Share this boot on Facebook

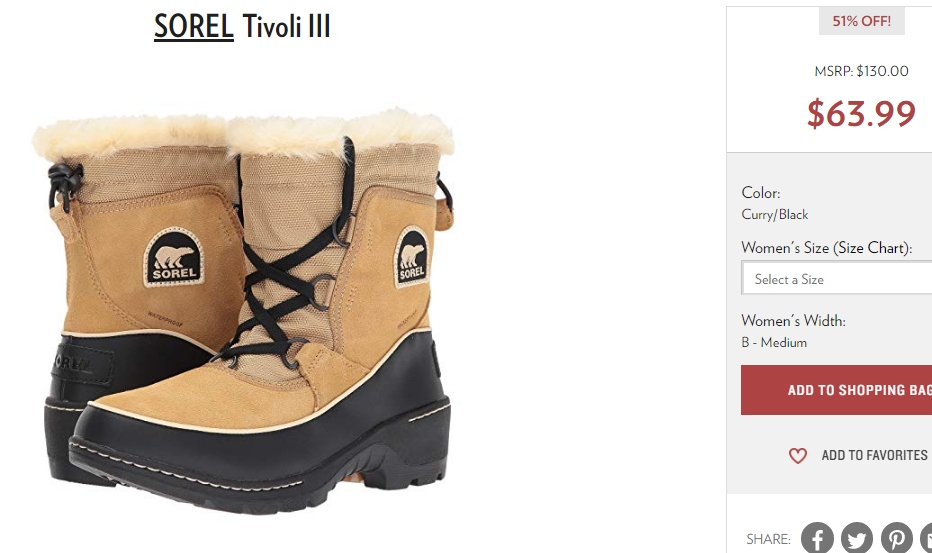coord(817,538)
